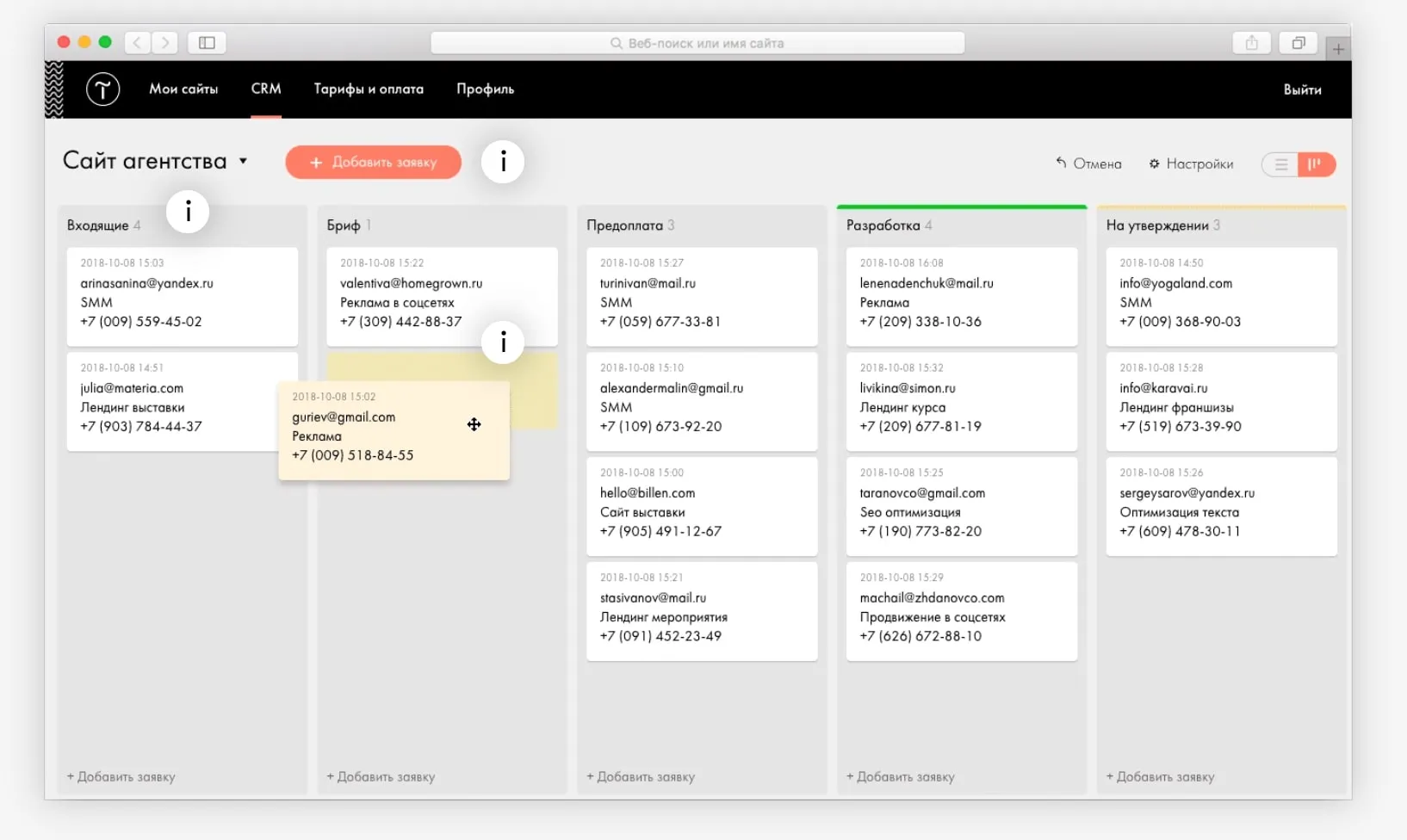1407x840 pixels.
Task: Click Отмена undo link
Action: point(1088,164)
